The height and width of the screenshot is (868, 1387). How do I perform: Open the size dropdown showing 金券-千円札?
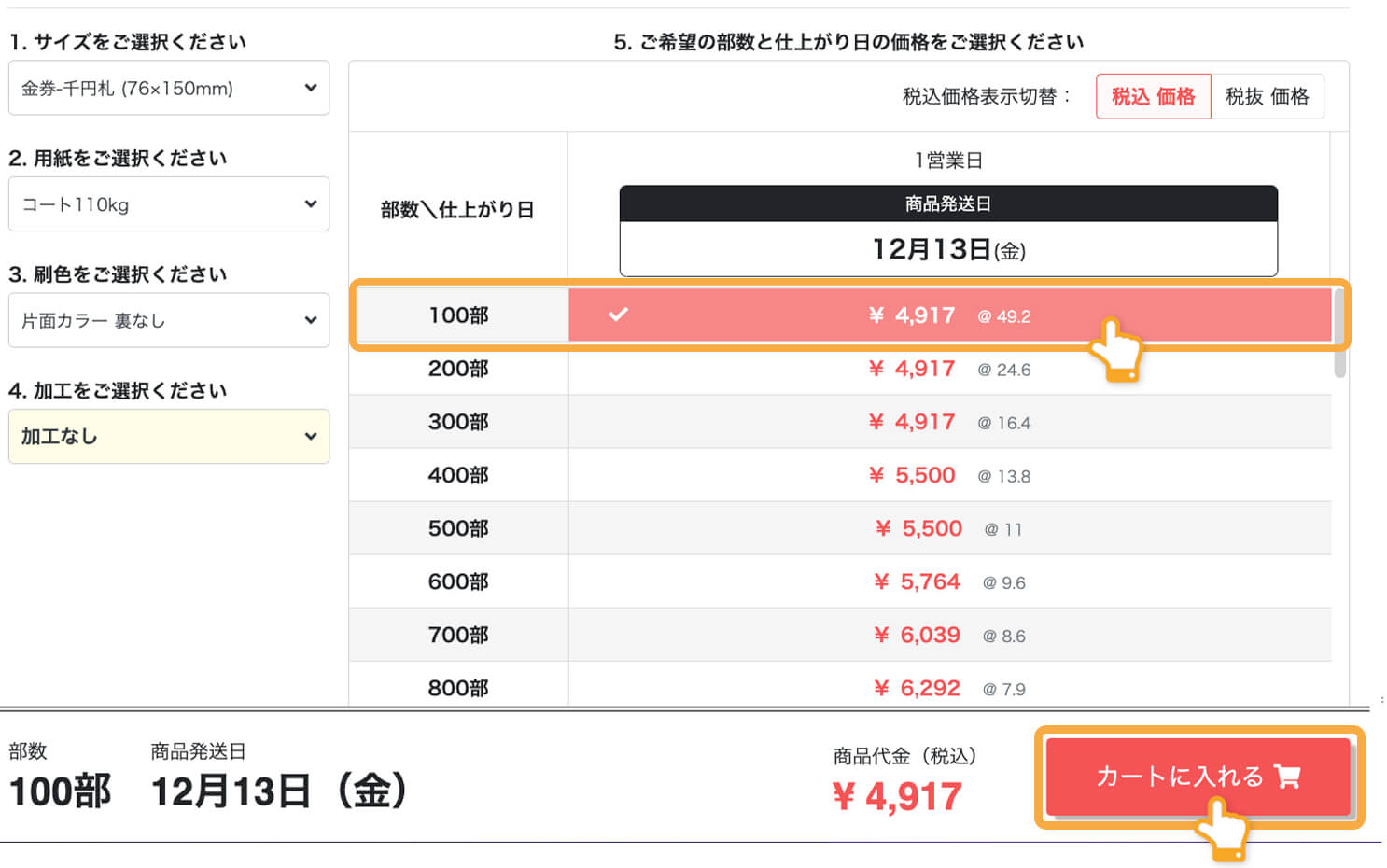tap(168, 88)
